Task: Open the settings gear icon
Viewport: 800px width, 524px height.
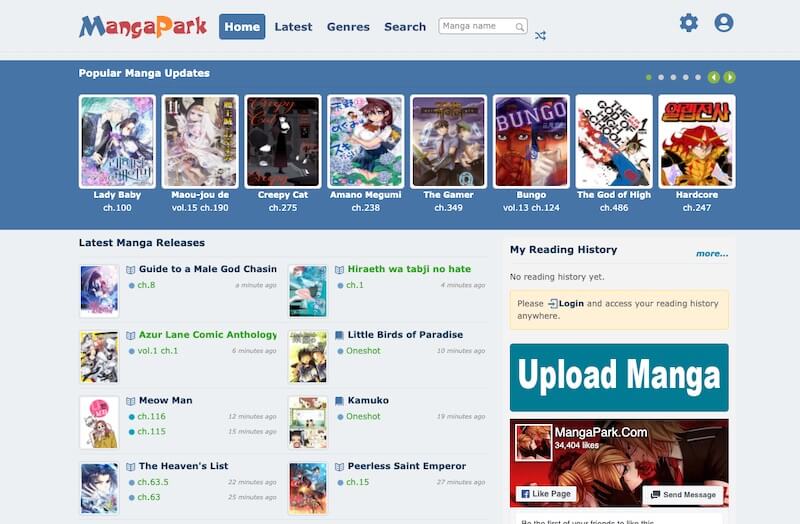Action: click(689, 23)
